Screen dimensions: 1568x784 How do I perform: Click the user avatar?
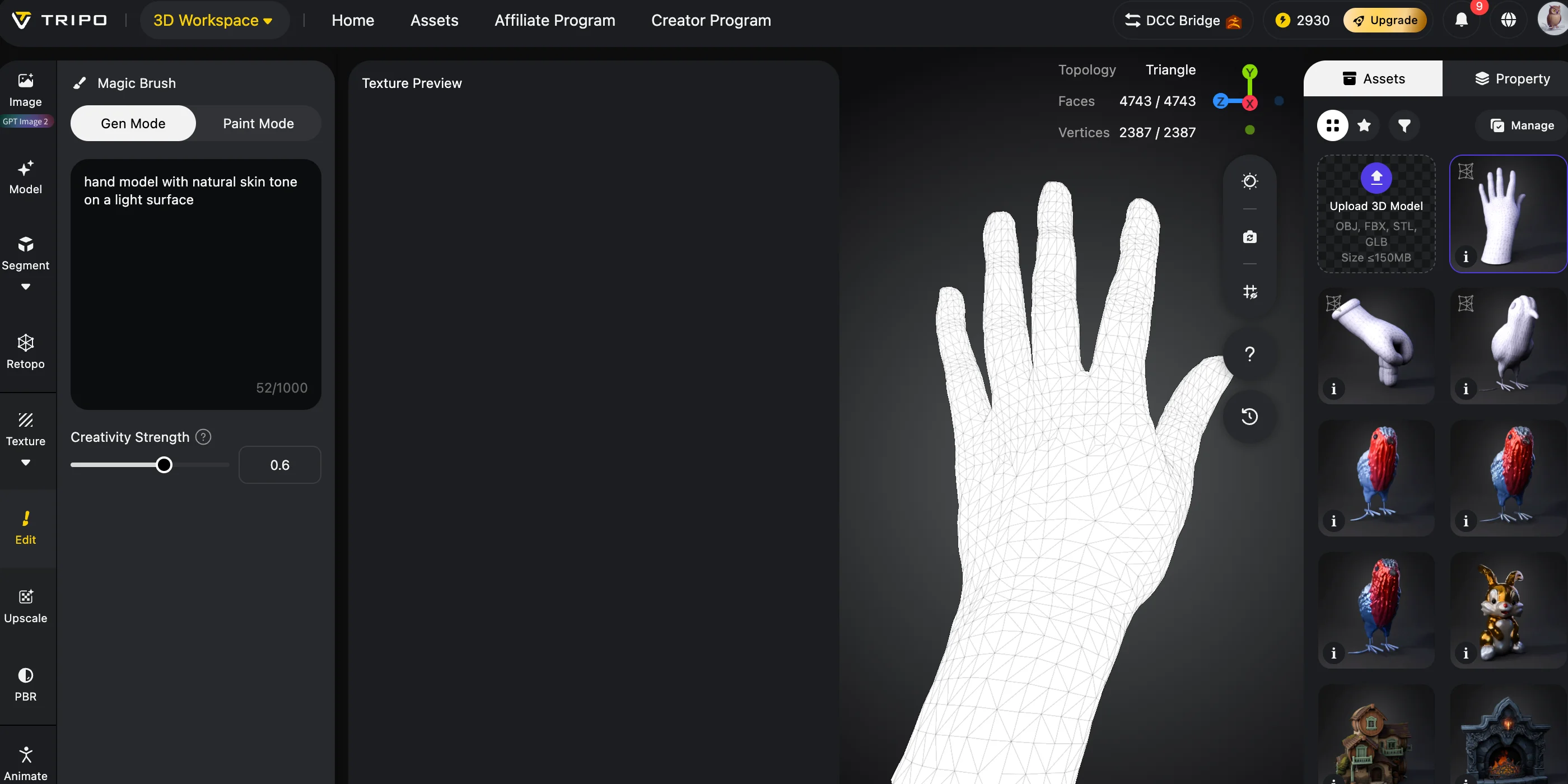pyautogui.click(x=1553, y=18)
